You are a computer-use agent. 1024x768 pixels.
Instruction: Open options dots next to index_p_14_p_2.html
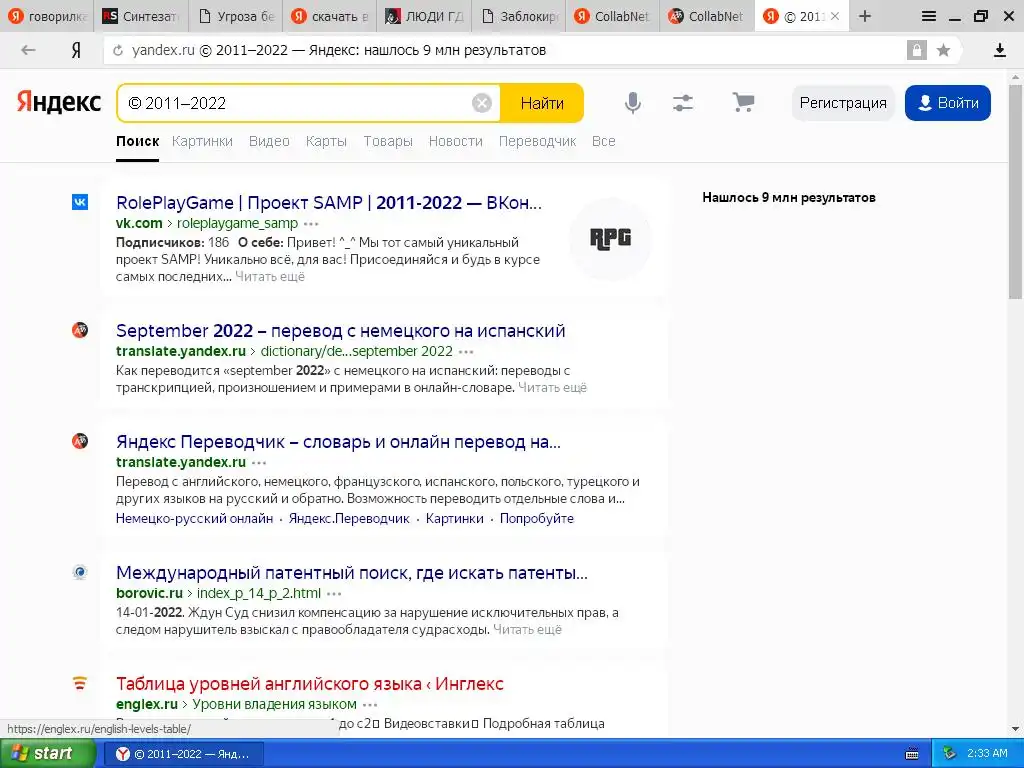point(334,594)
